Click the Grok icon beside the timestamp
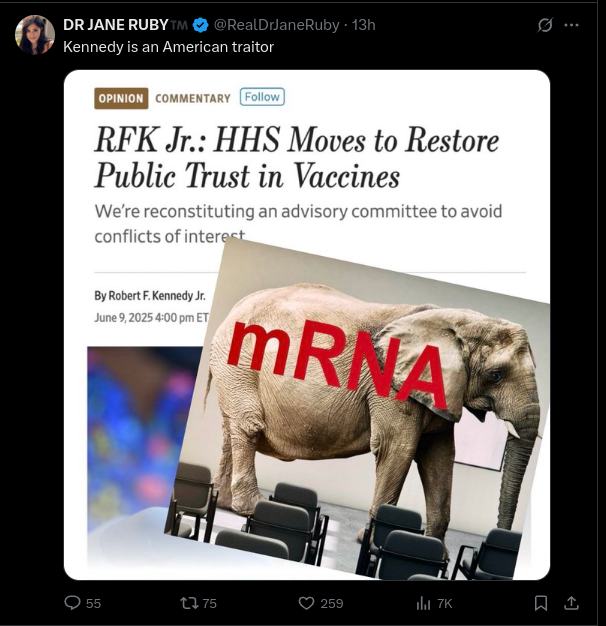Viewport: 606px width, 626px height. click(x=545, y=25)
